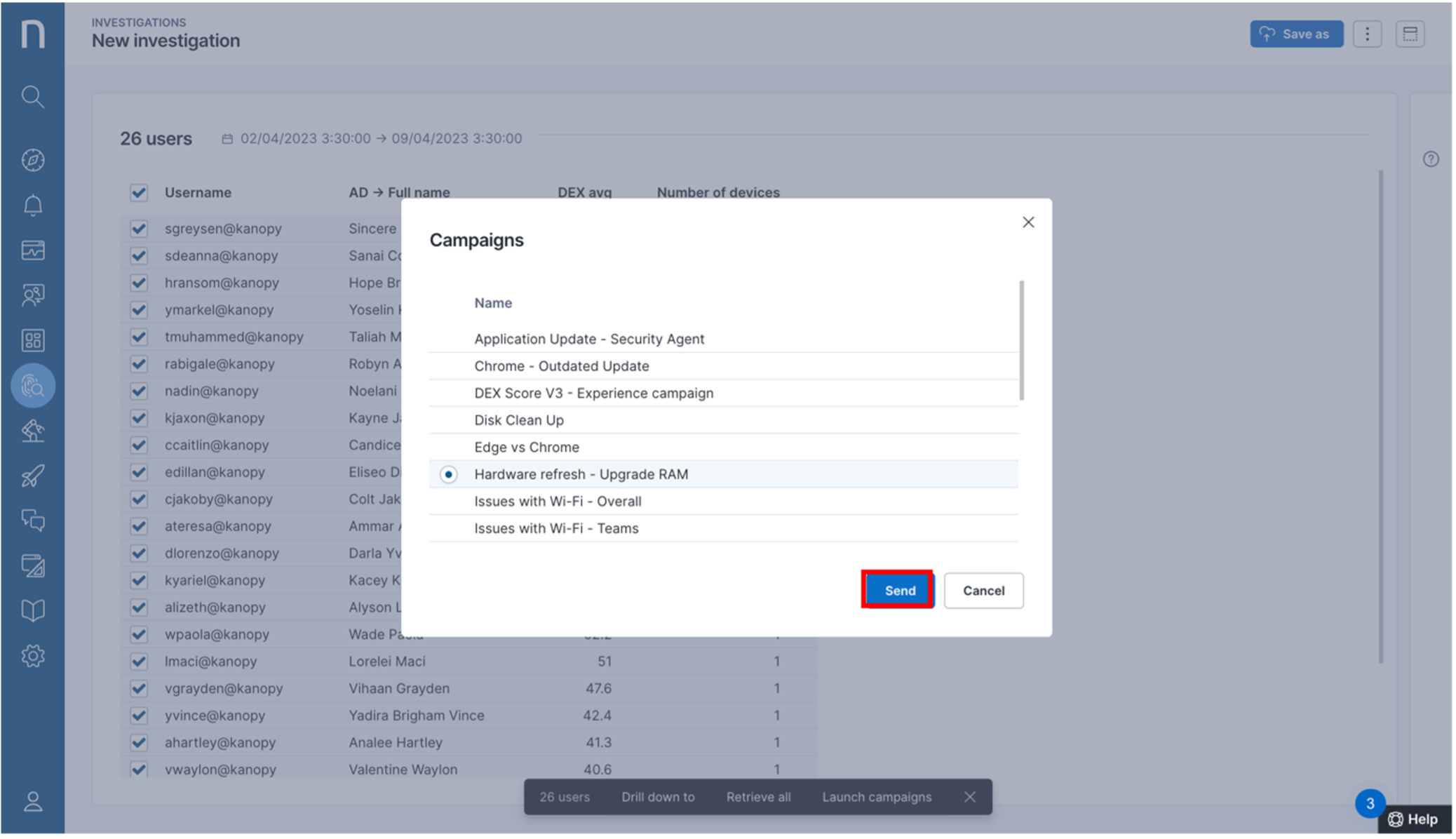Viewport: 1456px width, 839px height.
Task: Click the Retrieve all action
Action: coord(758,797)
